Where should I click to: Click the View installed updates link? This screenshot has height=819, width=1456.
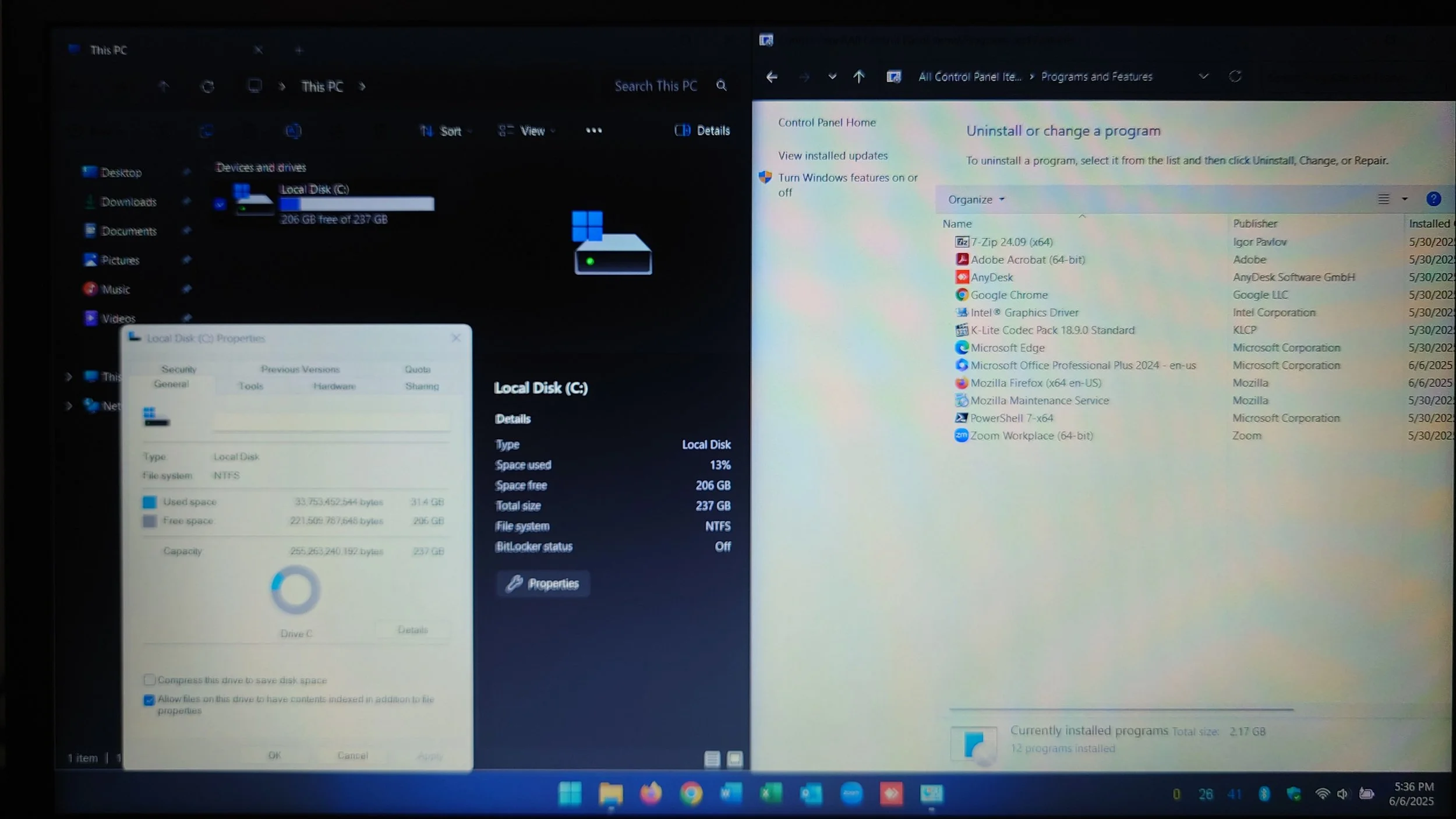833,156
